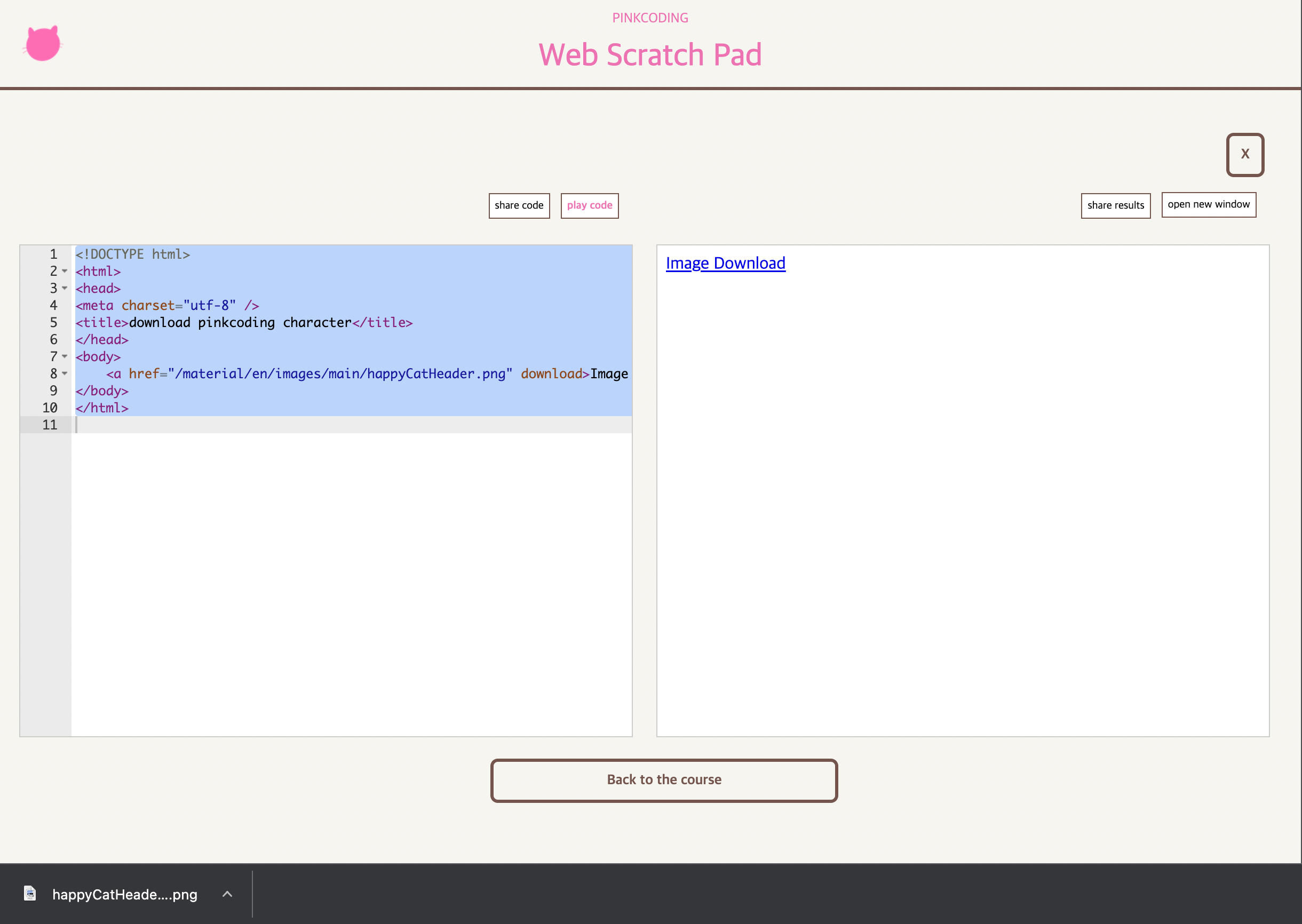Click the meta charset line
Viewport: 1302px width, 924px height.
pos(168,306)
